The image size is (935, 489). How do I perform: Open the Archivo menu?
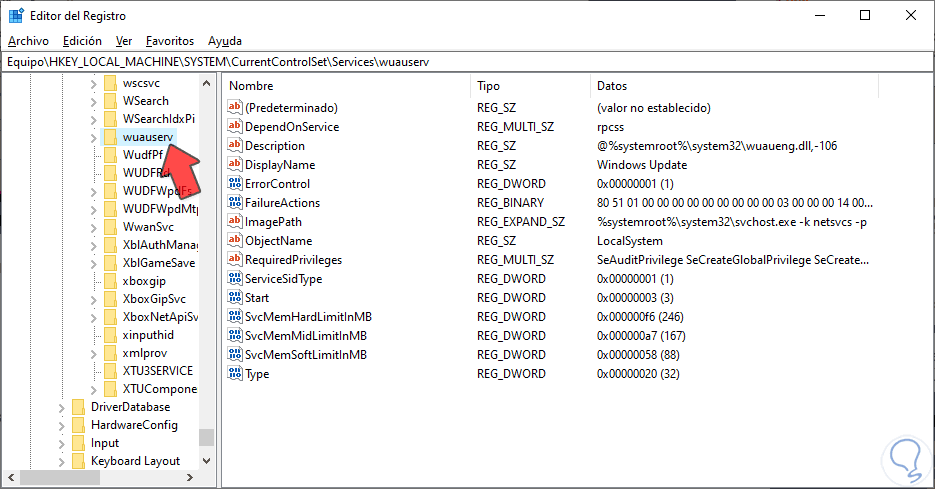point(28,41)
